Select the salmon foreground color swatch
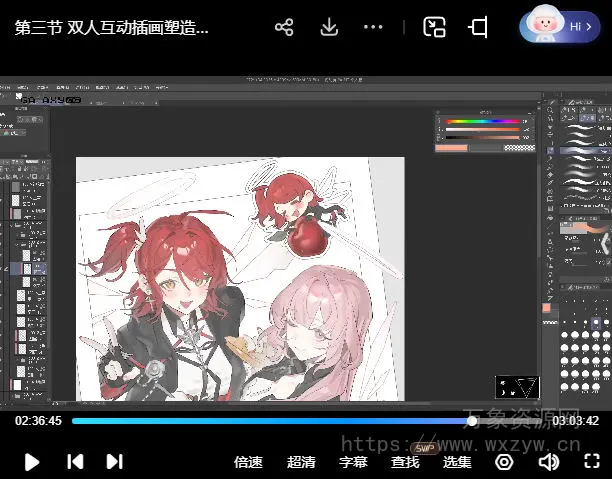Image resolution: width=612 pixels, height=479 pixels. click(452, 148)
